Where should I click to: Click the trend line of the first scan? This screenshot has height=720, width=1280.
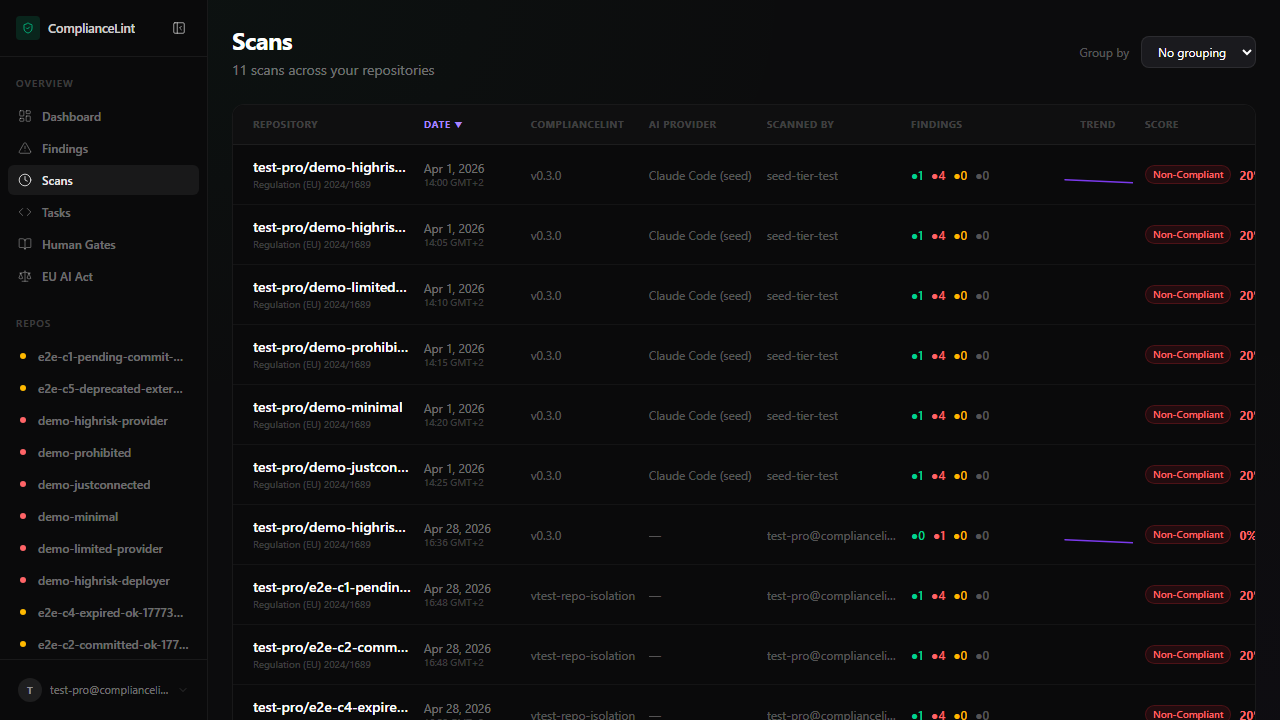(1098, 181)
